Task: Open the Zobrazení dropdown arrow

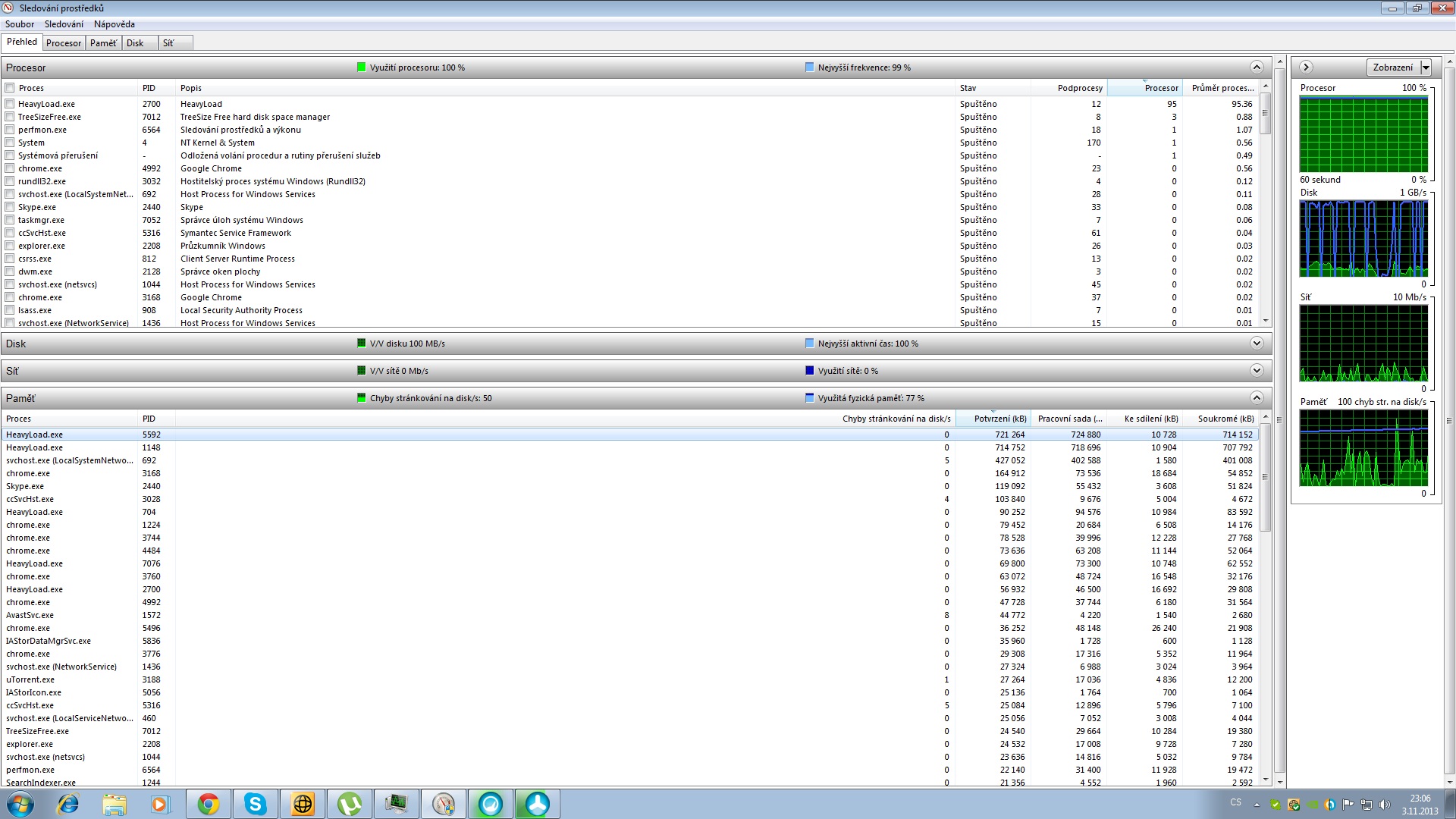Action: pyautogui.click(x=1426, y=67)
